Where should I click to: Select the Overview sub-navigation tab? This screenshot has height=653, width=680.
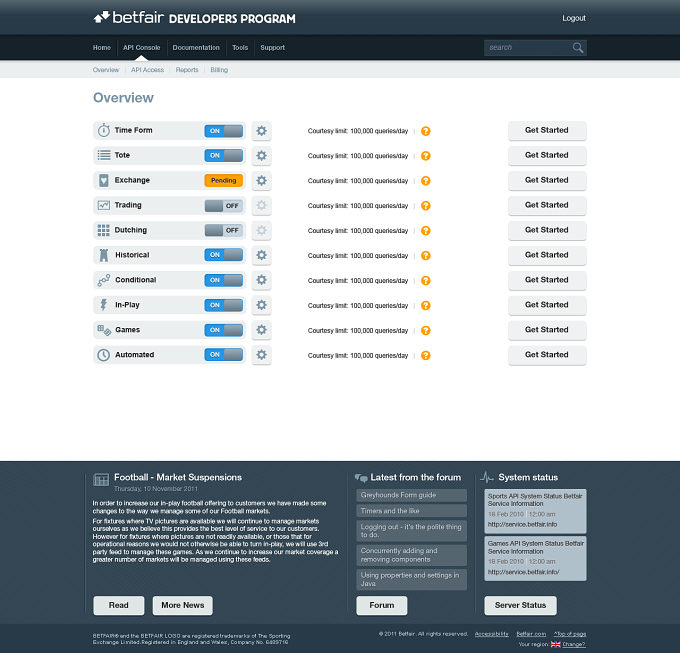[106, 70]
